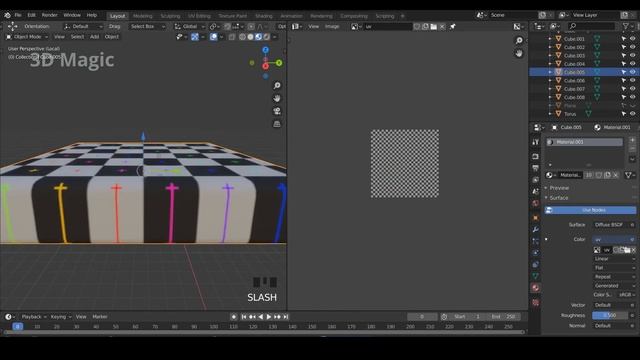This screenshot has width=640, height=360.
Task: Expand the Cube.004 tree row
Action: click(x=550, y=64)
